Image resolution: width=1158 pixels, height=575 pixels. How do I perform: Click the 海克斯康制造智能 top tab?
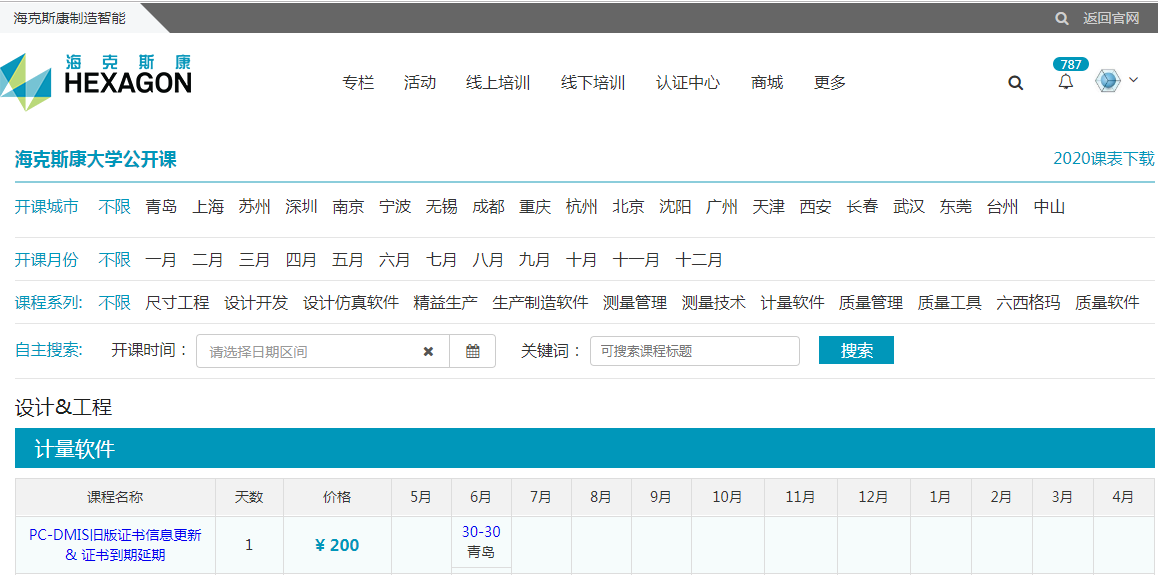click(x=69, y=18)
